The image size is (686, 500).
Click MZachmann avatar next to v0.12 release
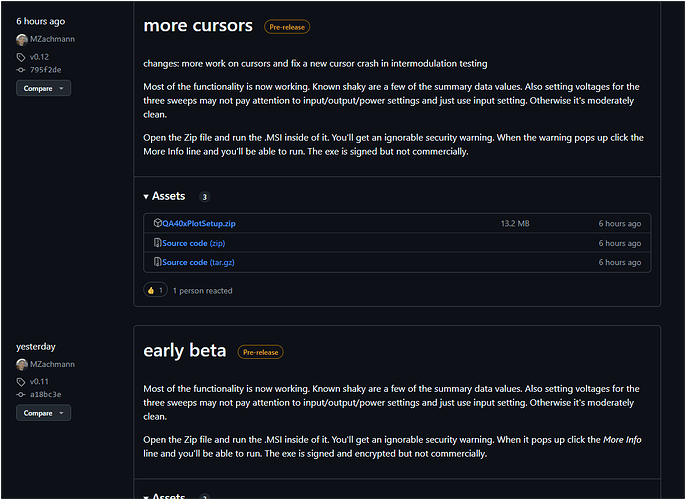[x=22, y=40]
